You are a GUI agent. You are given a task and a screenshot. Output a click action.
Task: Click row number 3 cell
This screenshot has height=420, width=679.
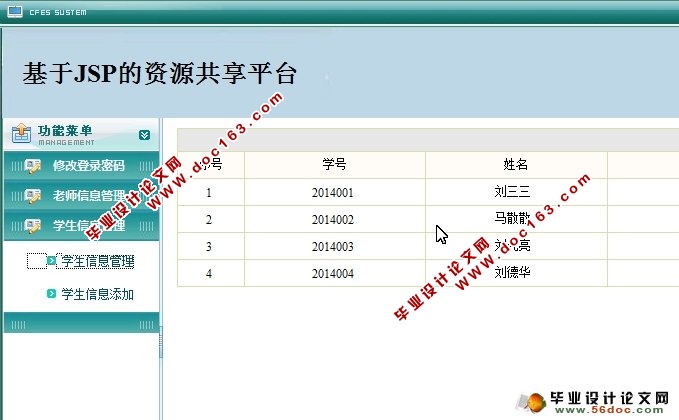pyautogui.click(x=209, y=246)
